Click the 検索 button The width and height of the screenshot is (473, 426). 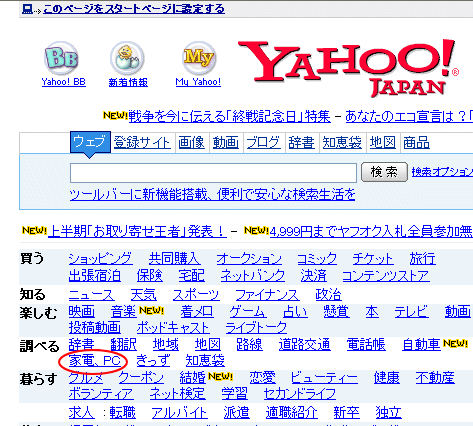(384, 172)
